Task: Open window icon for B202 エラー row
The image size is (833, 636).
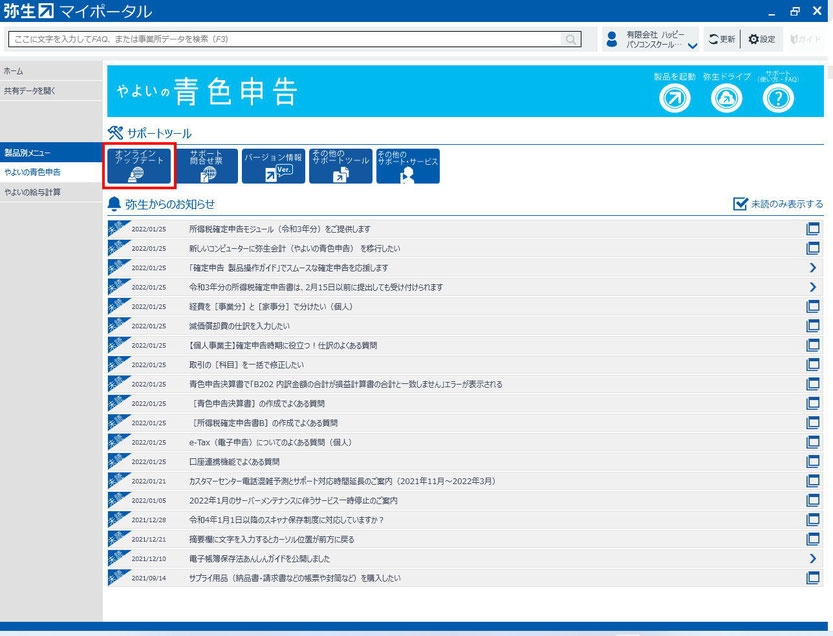Action: tap(812, 384)
